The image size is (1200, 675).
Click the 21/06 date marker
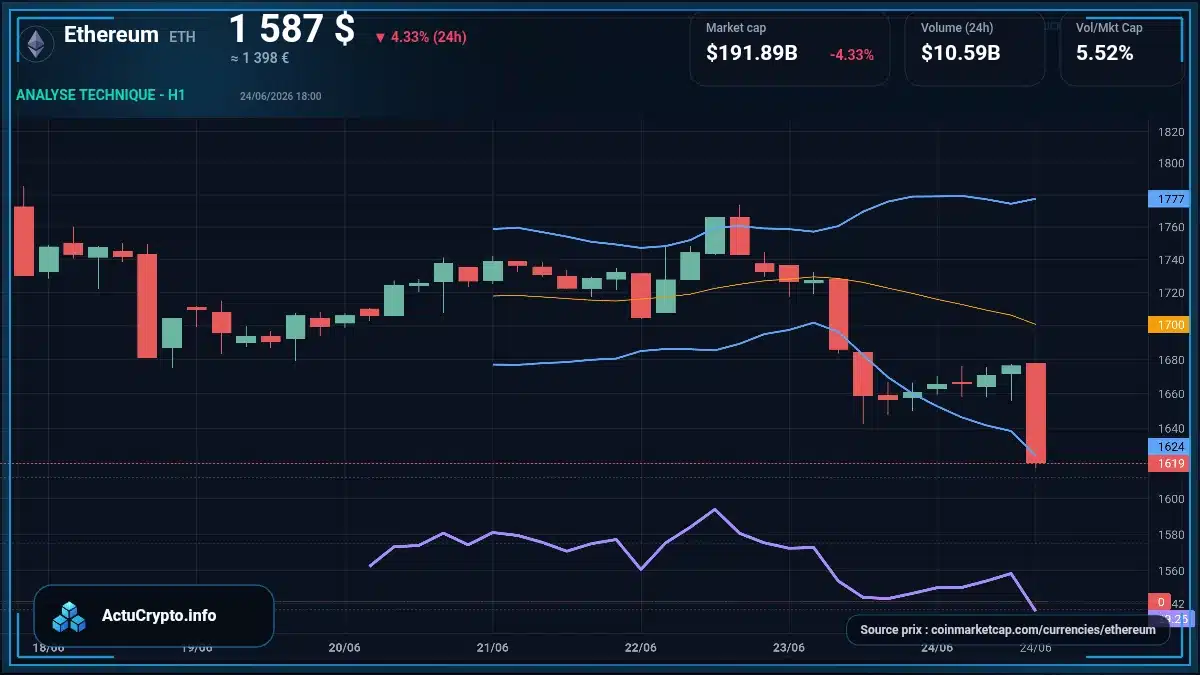(x=493, y=648)
